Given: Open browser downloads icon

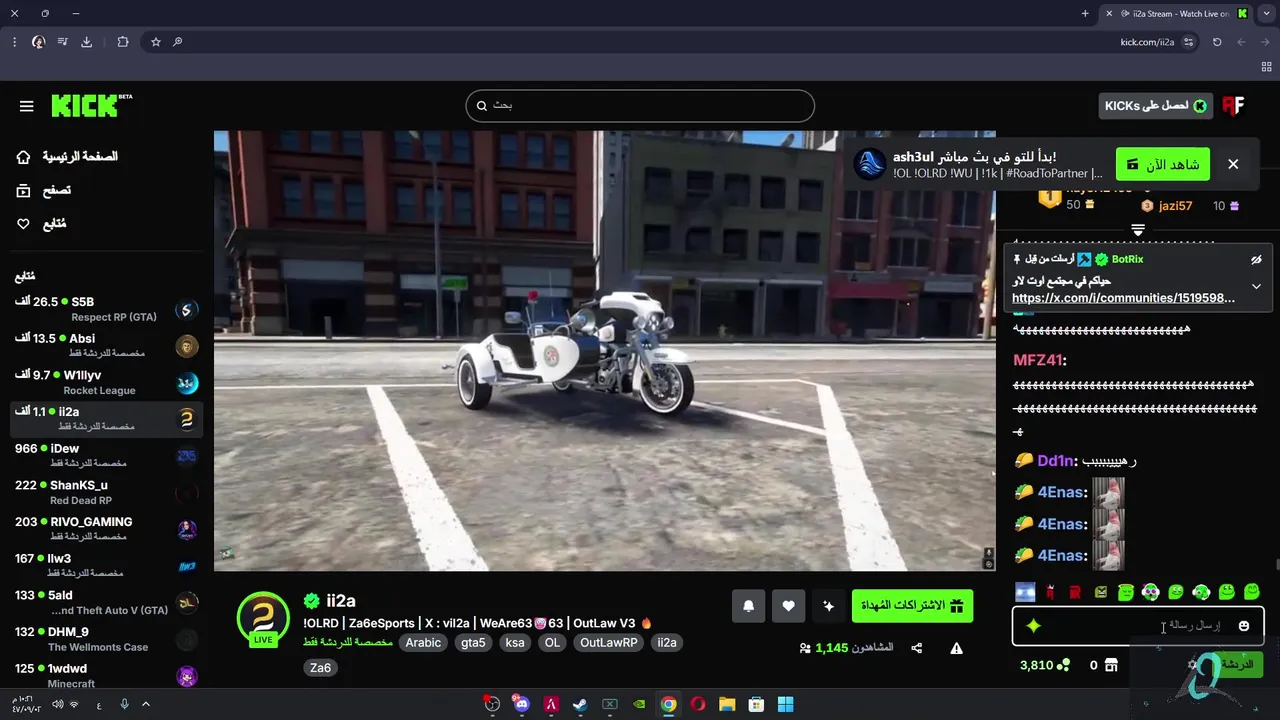Looking at the screenshot, I should coord(86,42).
